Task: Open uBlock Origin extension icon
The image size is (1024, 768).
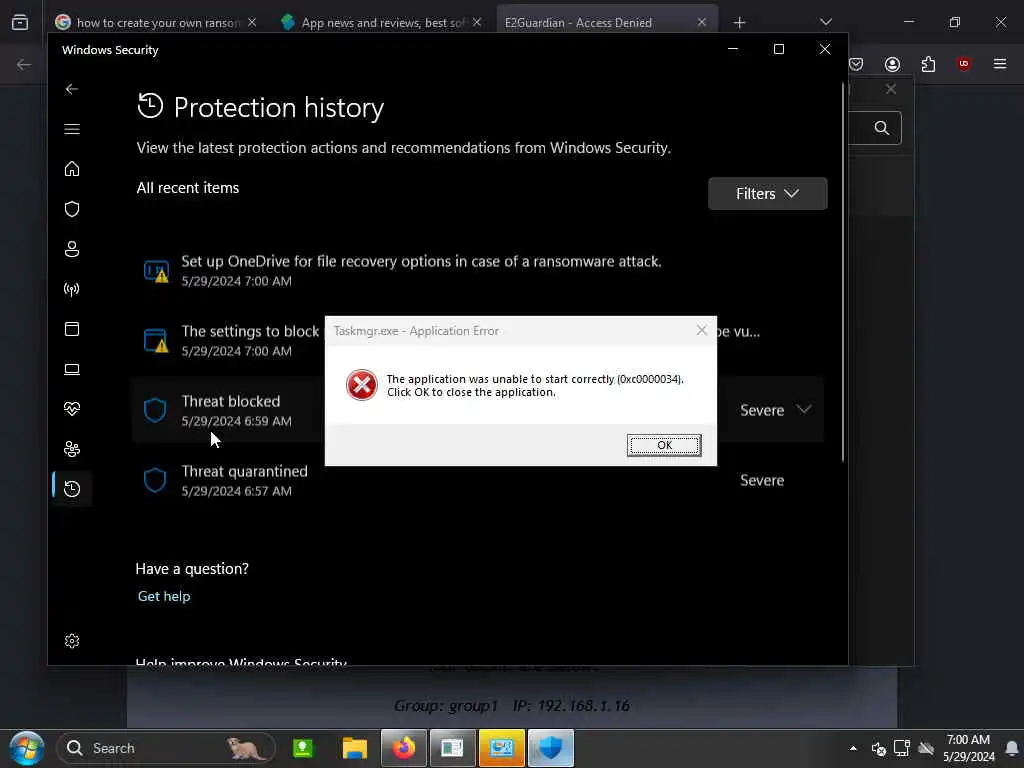Action: (x=964, y=63)
